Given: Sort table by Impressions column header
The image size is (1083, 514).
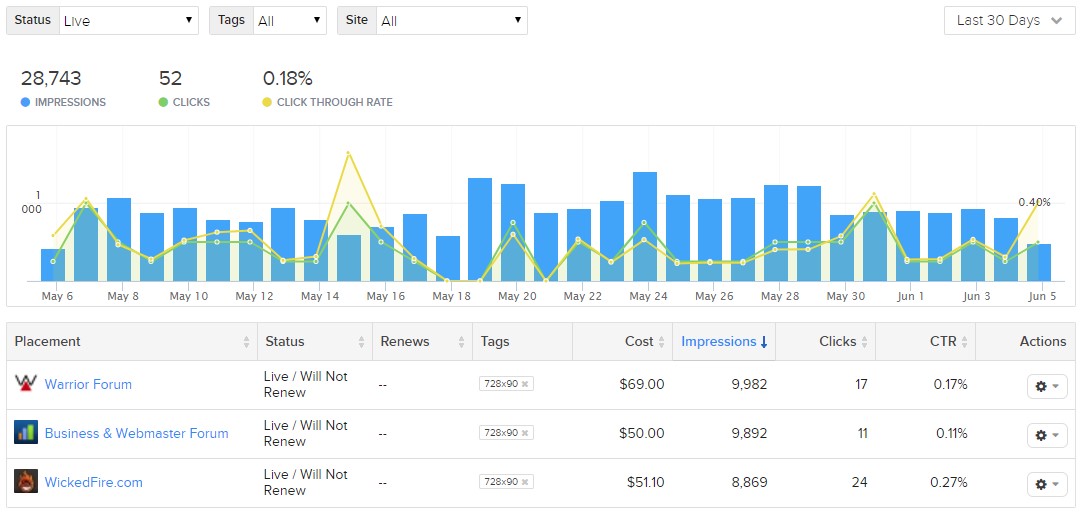Looking at the screenshot, I should tap(723, 341).
